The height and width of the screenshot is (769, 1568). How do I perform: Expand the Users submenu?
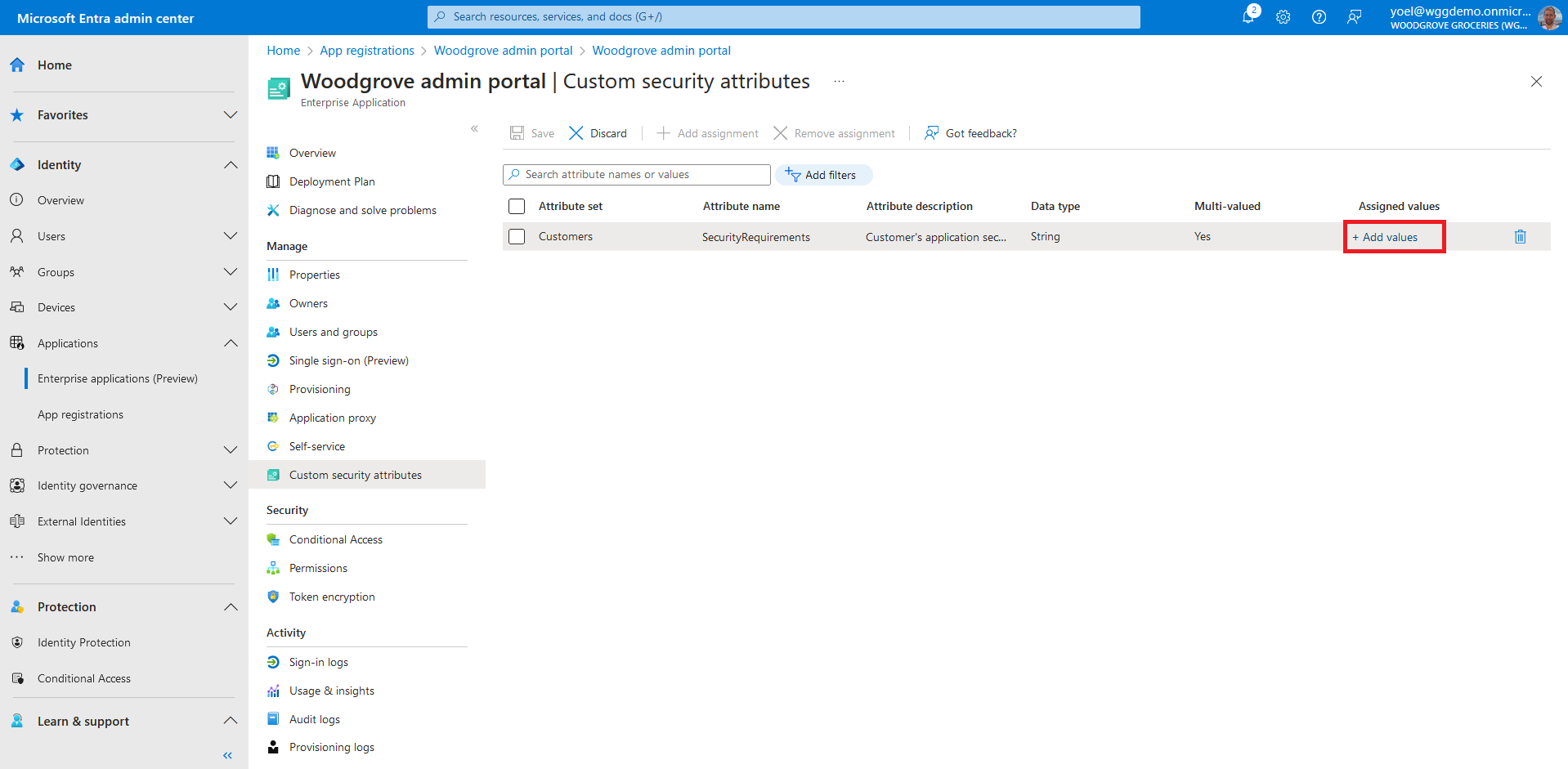pos(231,236)
